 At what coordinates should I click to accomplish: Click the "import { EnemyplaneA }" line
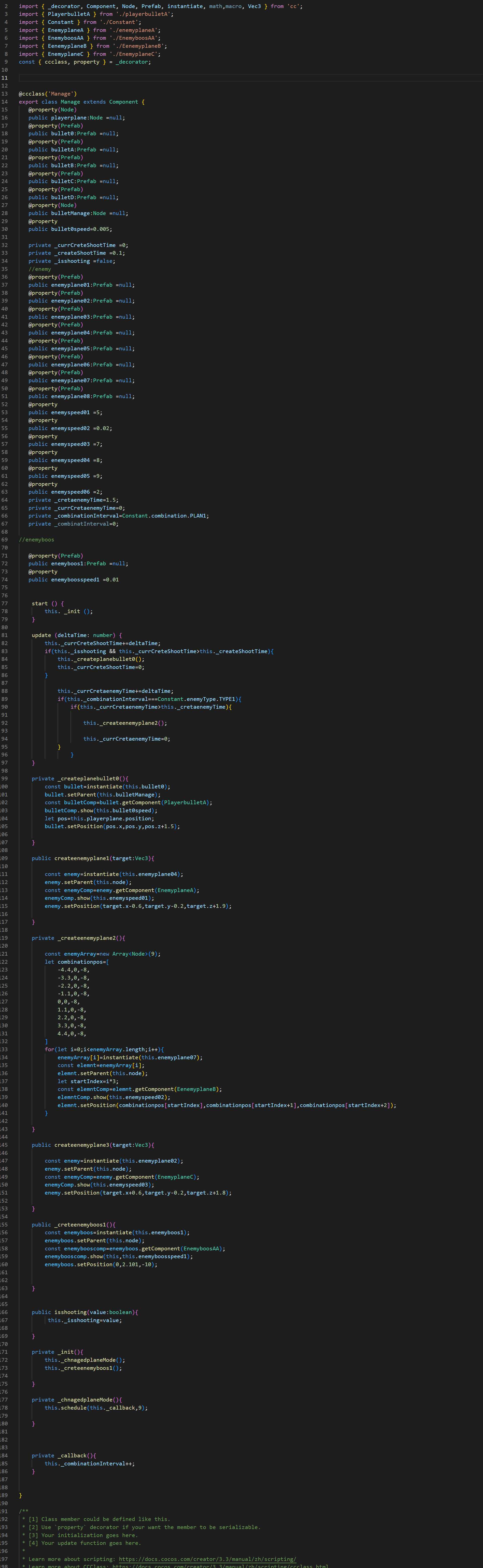click(x=90, y=30)
